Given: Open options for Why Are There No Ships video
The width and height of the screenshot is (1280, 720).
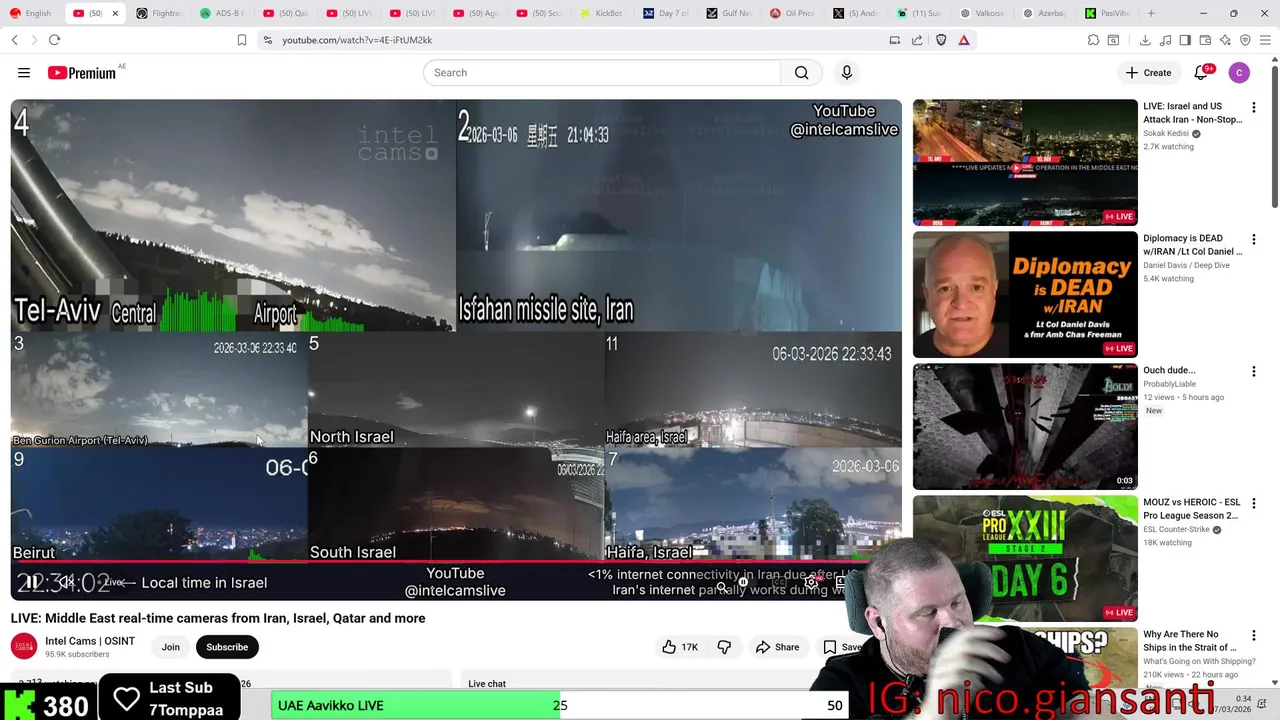Looking at the screenshot, I should point(1253,636).
